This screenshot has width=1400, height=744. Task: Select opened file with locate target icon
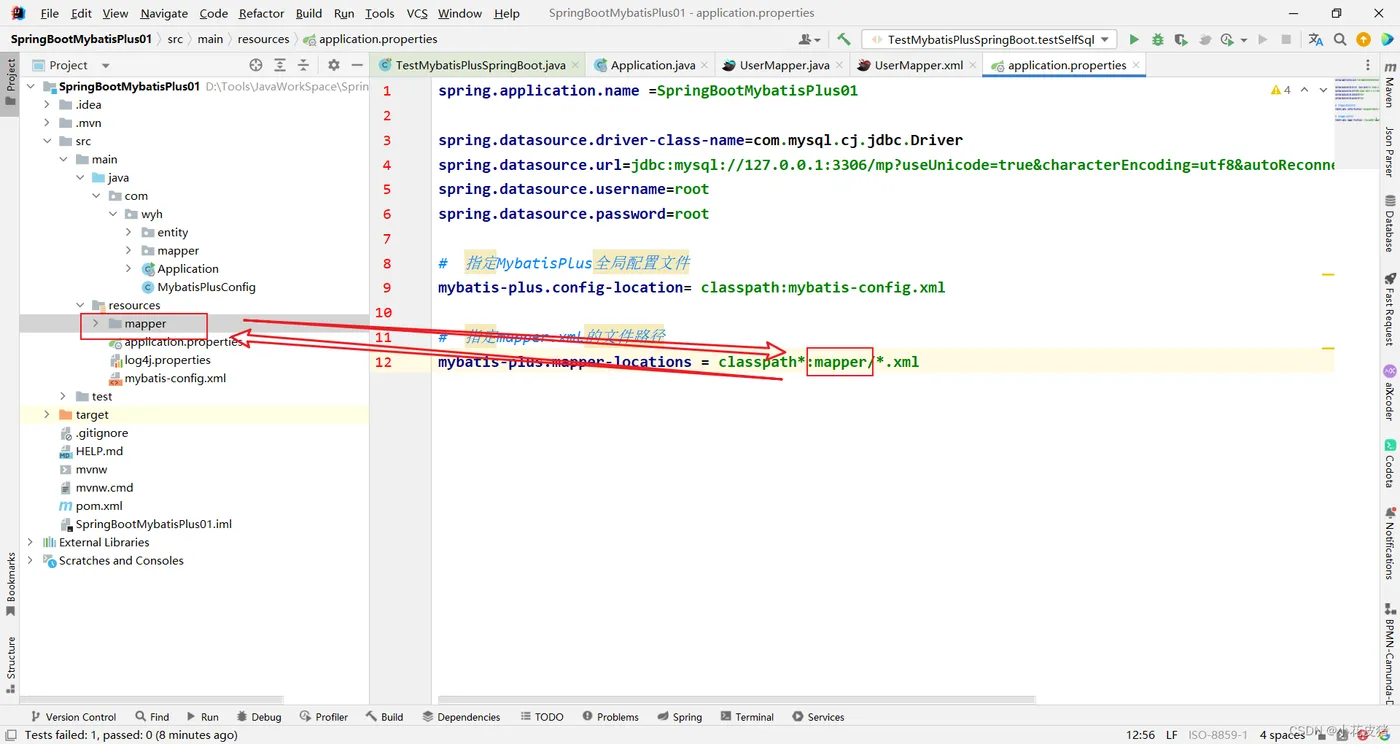(256, 65)
